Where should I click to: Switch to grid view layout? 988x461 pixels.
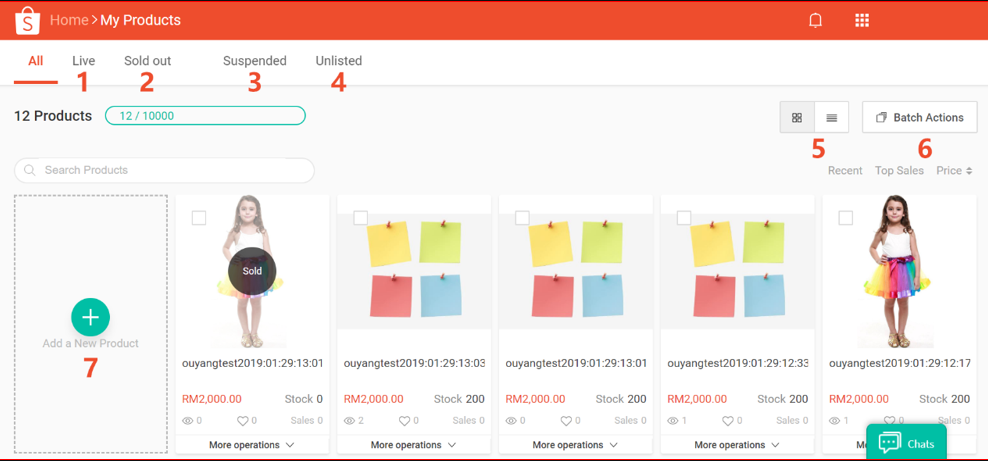click(797, 117)
